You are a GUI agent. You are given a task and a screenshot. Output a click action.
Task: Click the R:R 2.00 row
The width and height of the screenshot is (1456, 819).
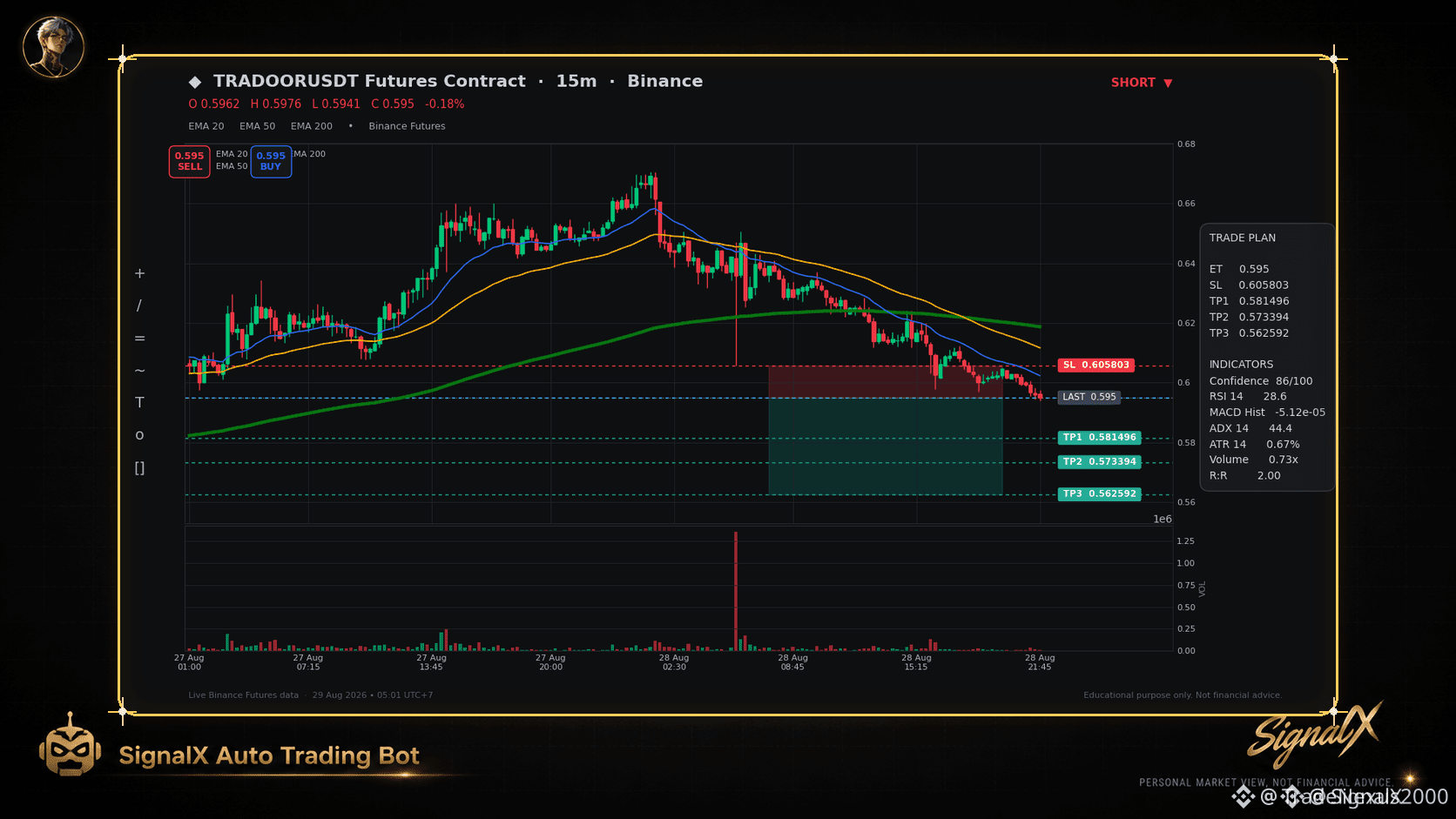(1244, 476)
